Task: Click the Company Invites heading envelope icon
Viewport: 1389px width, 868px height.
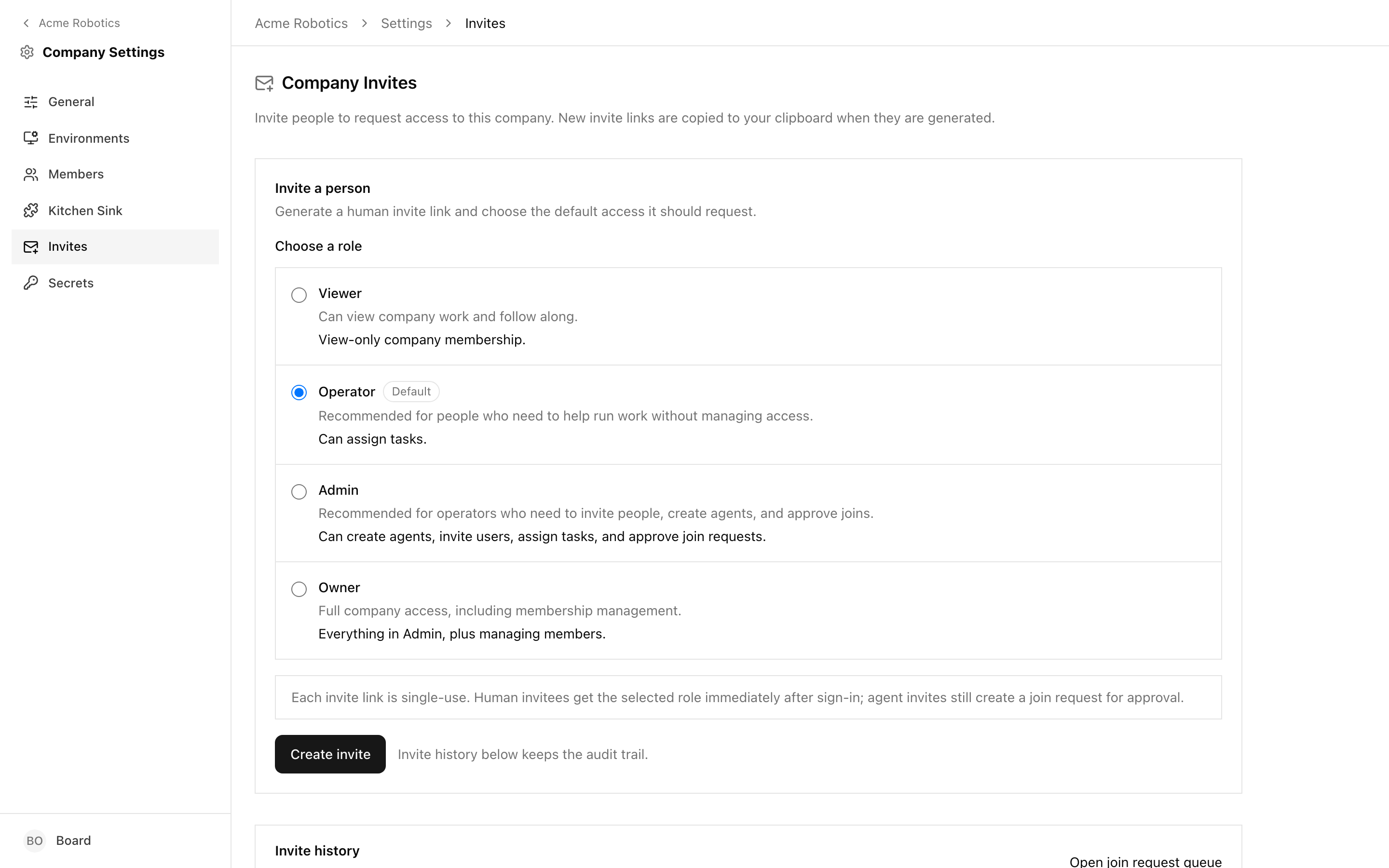Action: tap(264, 83)
